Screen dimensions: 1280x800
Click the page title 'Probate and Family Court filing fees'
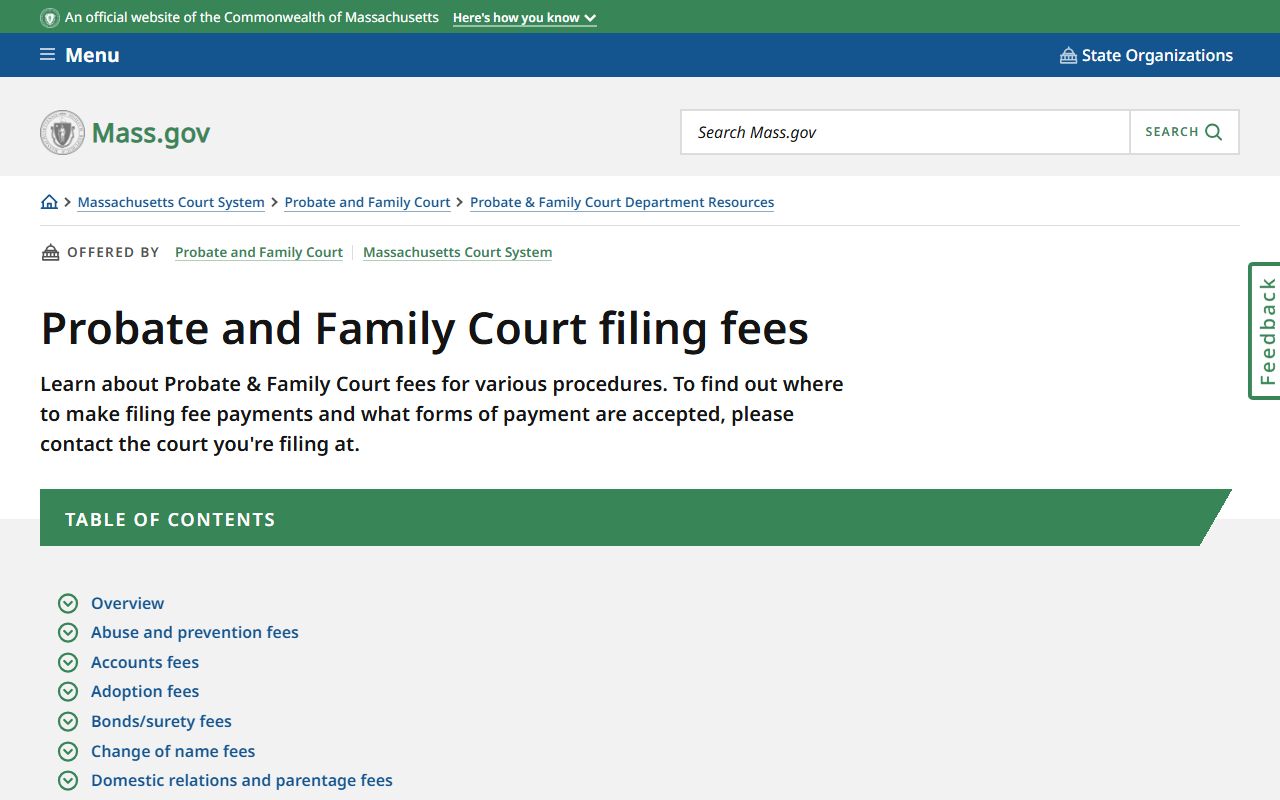[424, 328]
